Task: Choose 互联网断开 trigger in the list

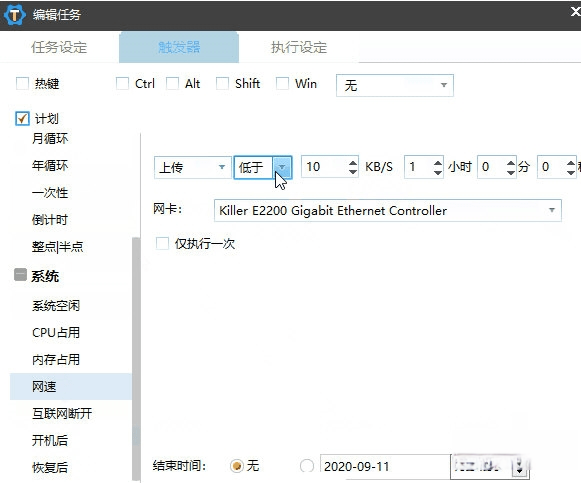Action: coord(62,413)
